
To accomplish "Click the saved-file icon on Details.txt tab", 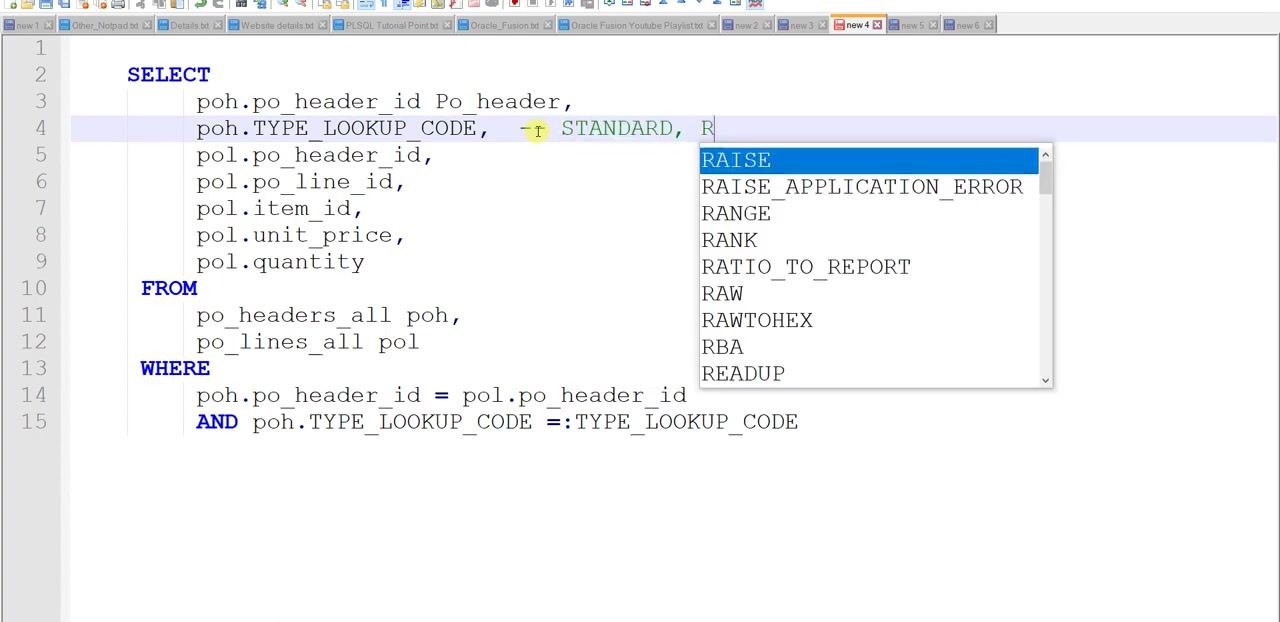I will (163, 25).
